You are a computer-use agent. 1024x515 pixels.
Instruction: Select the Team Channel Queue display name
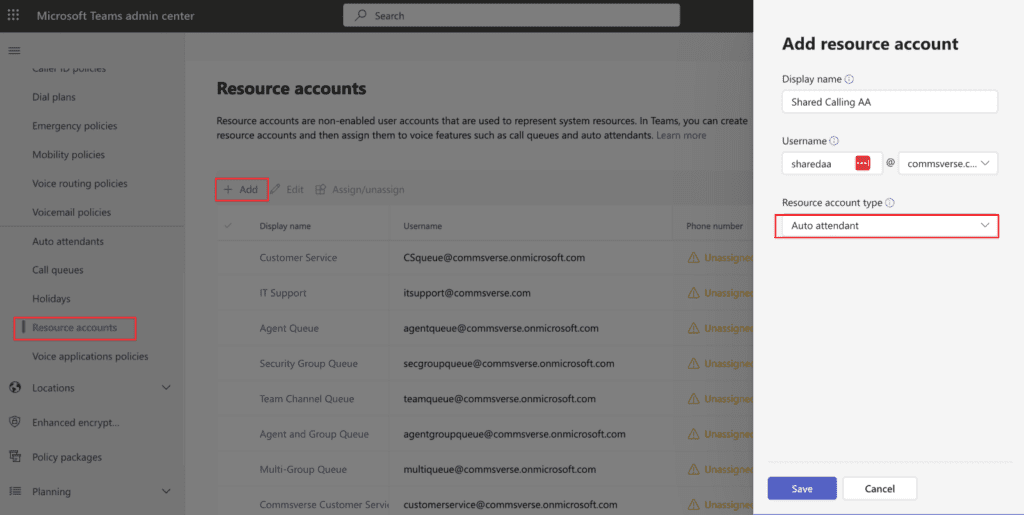coord(306,399)
